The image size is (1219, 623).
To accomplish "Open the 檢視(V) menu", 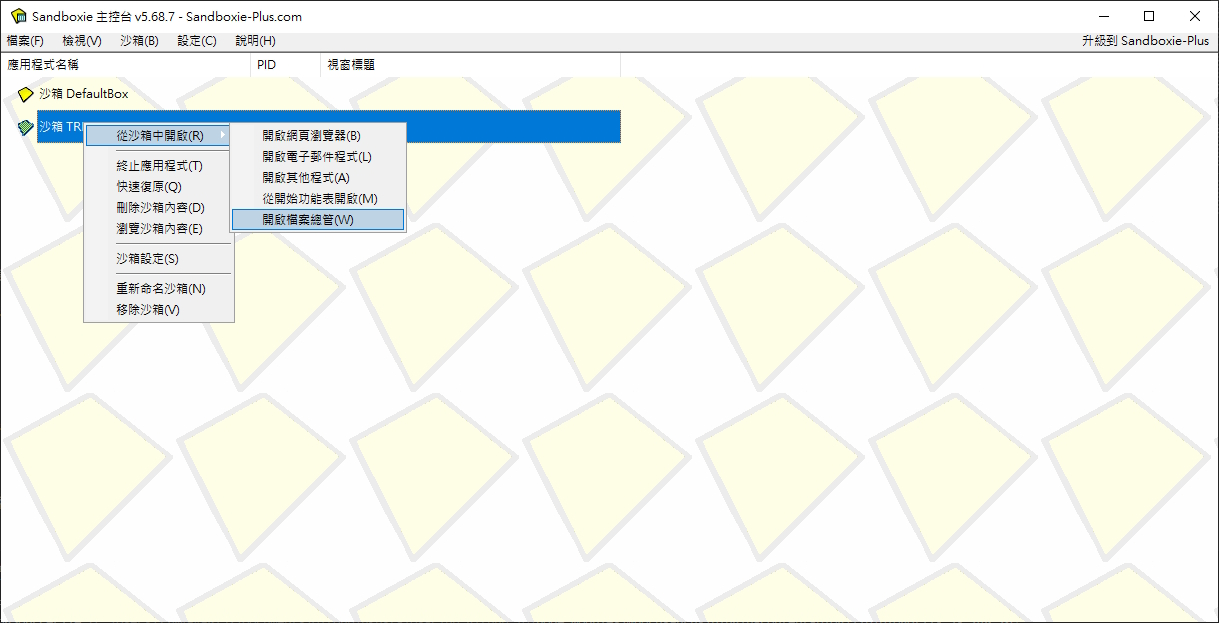I will click(82, 41).
